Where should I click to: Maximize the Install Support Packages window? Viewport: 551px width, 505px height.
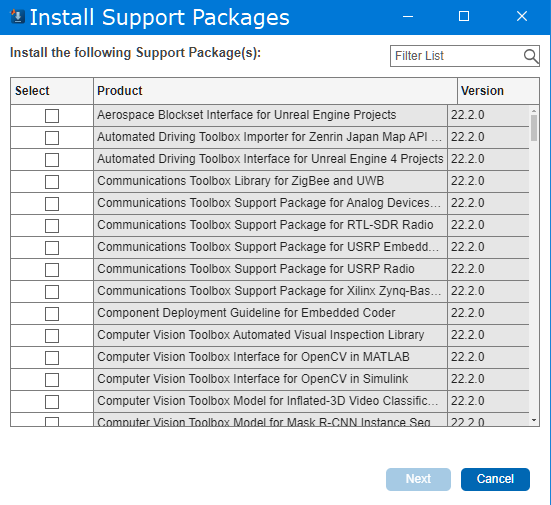click(x=464, y=16)
